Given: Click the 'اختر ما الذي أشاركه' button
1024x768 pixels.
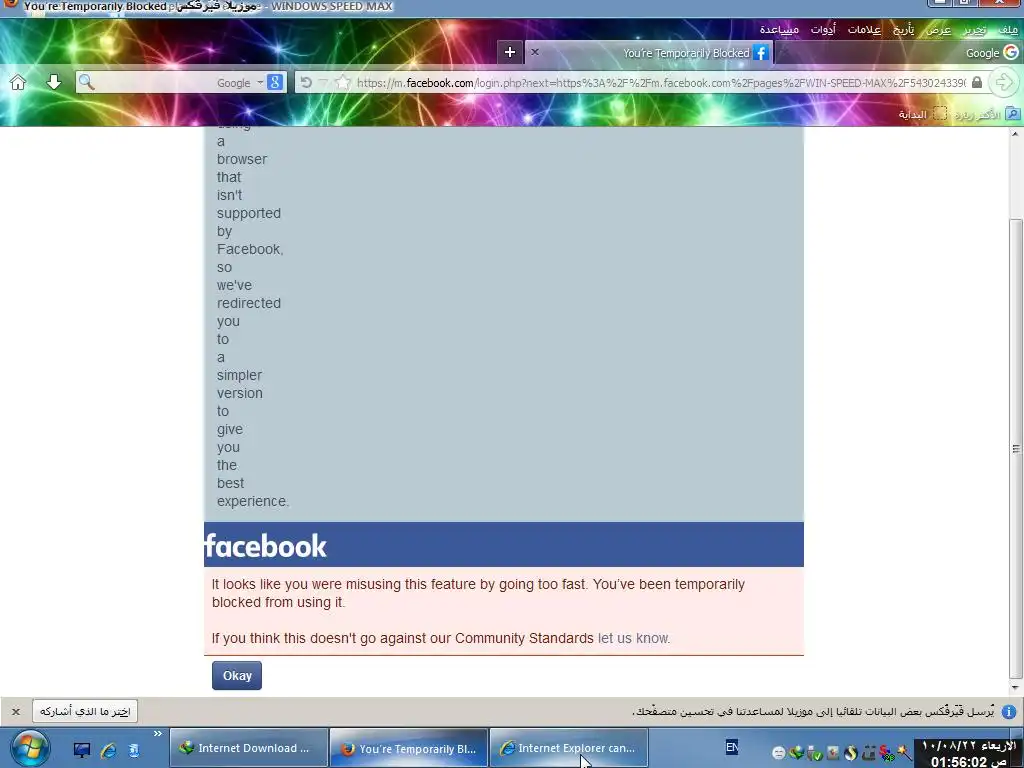Looking at the screenshot, I should point(85,711).
